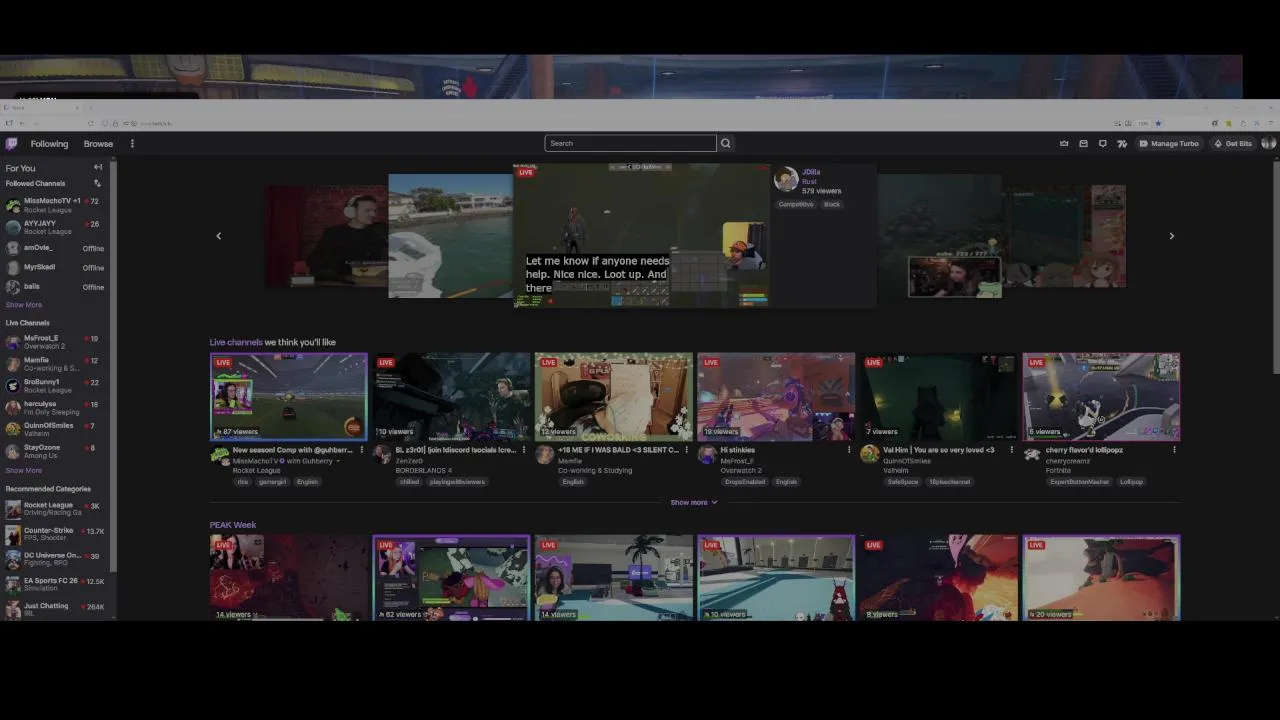
Task: Click the SafeSpace tag
Action: (x=903, y=482)
